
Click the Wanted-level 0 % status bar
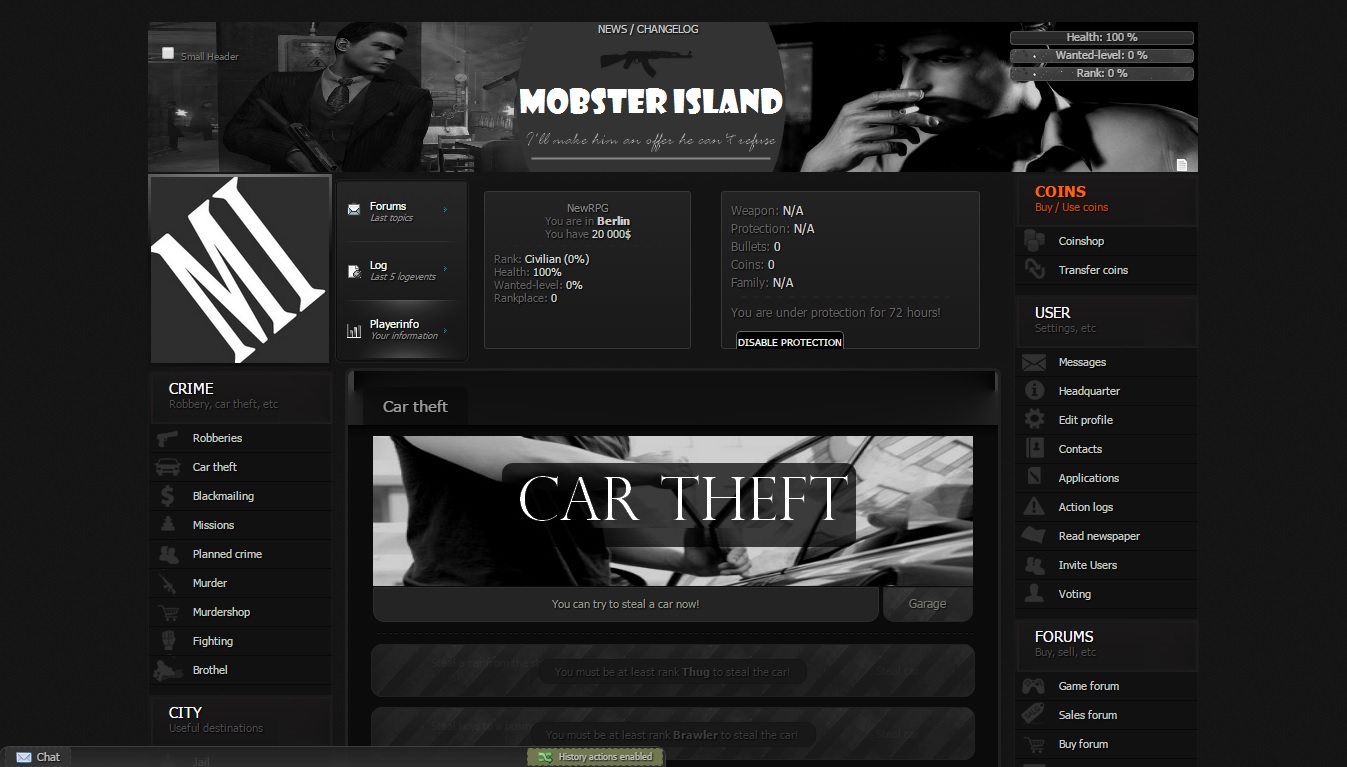1102,56
